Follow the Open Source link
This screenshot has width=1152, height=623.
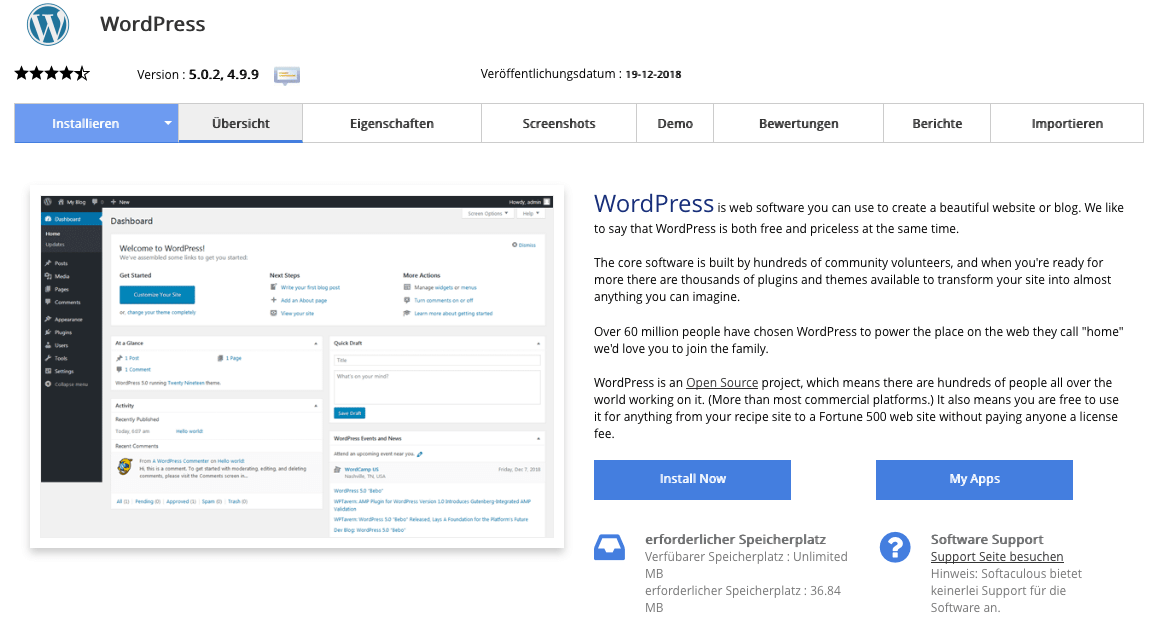click(722, 383)
